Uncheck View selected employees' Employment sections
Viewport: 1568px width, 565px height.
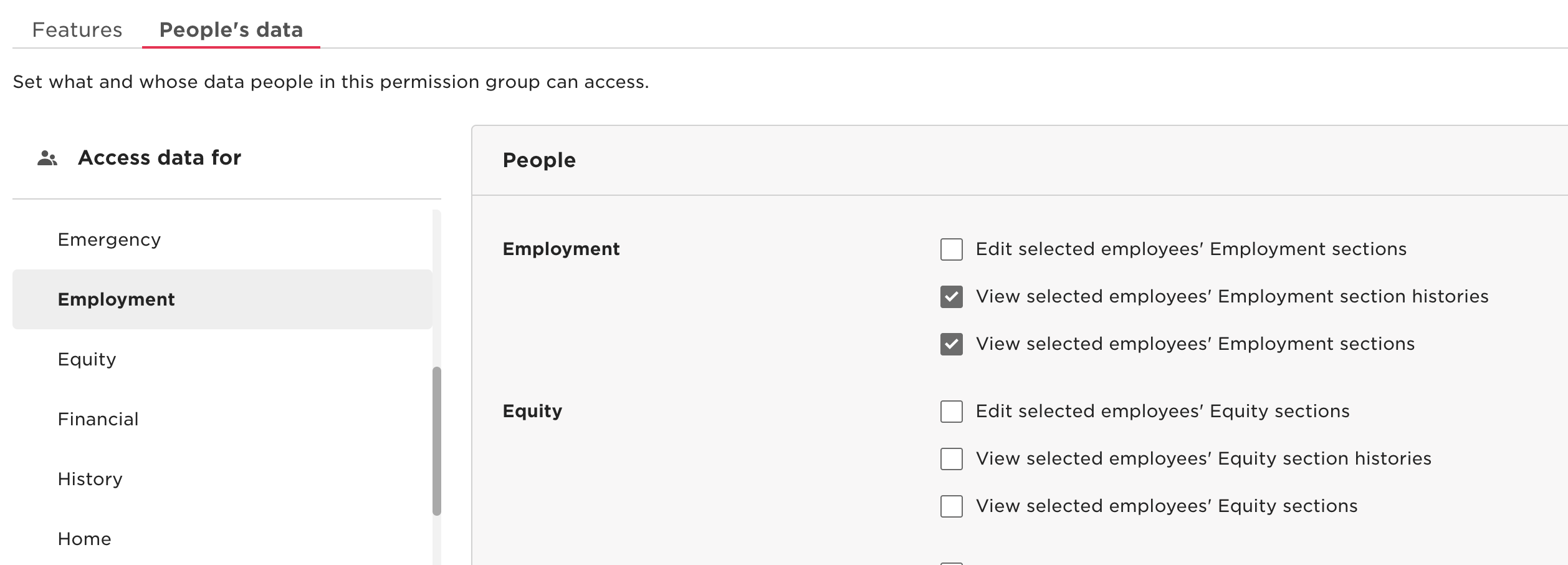(951, 344)
